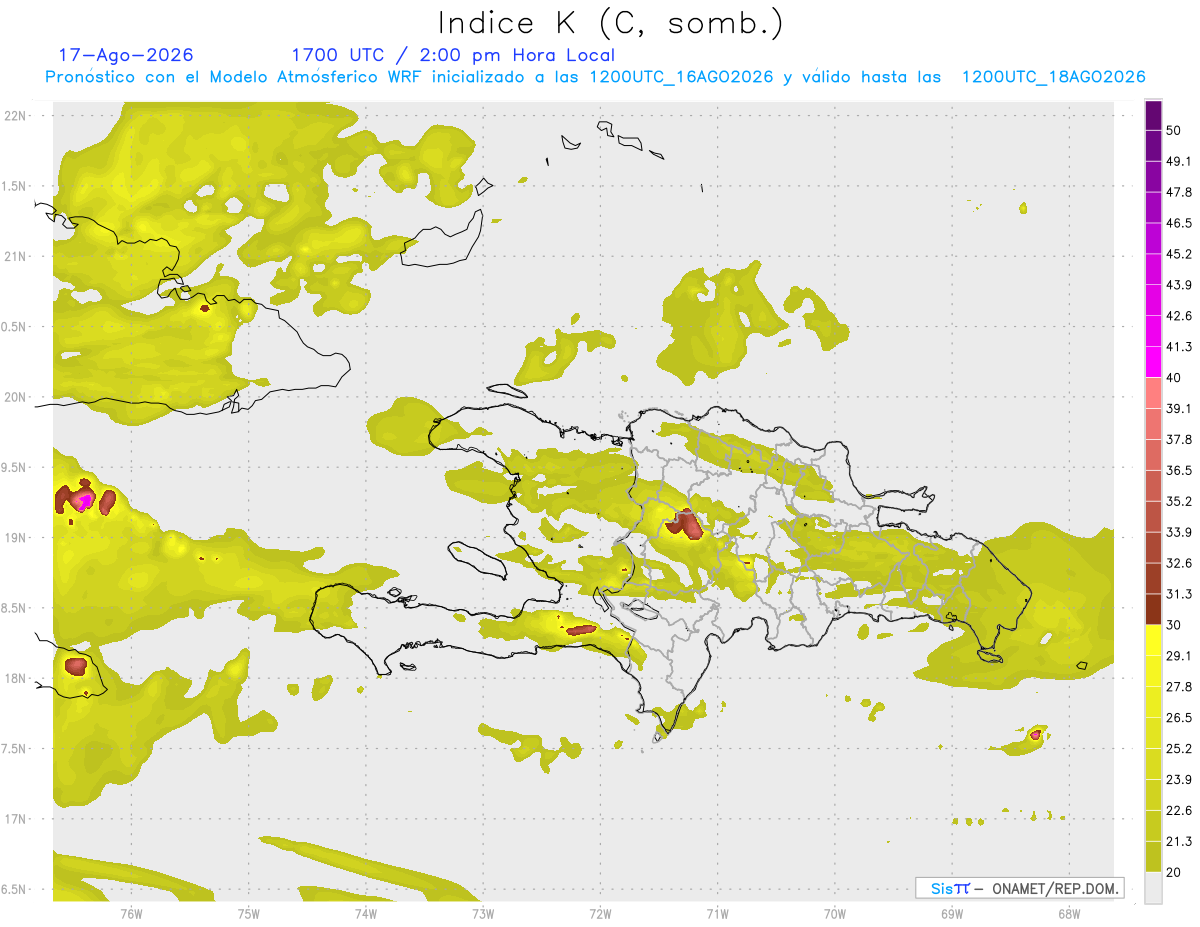Click the "21N" latitude label
The image size is (1200, 927).
(15, 256)
